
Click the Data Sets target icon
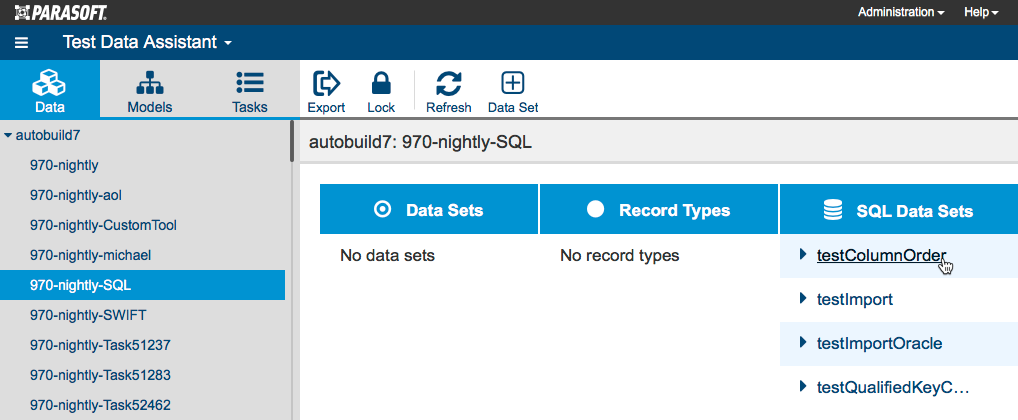(383, 209)
